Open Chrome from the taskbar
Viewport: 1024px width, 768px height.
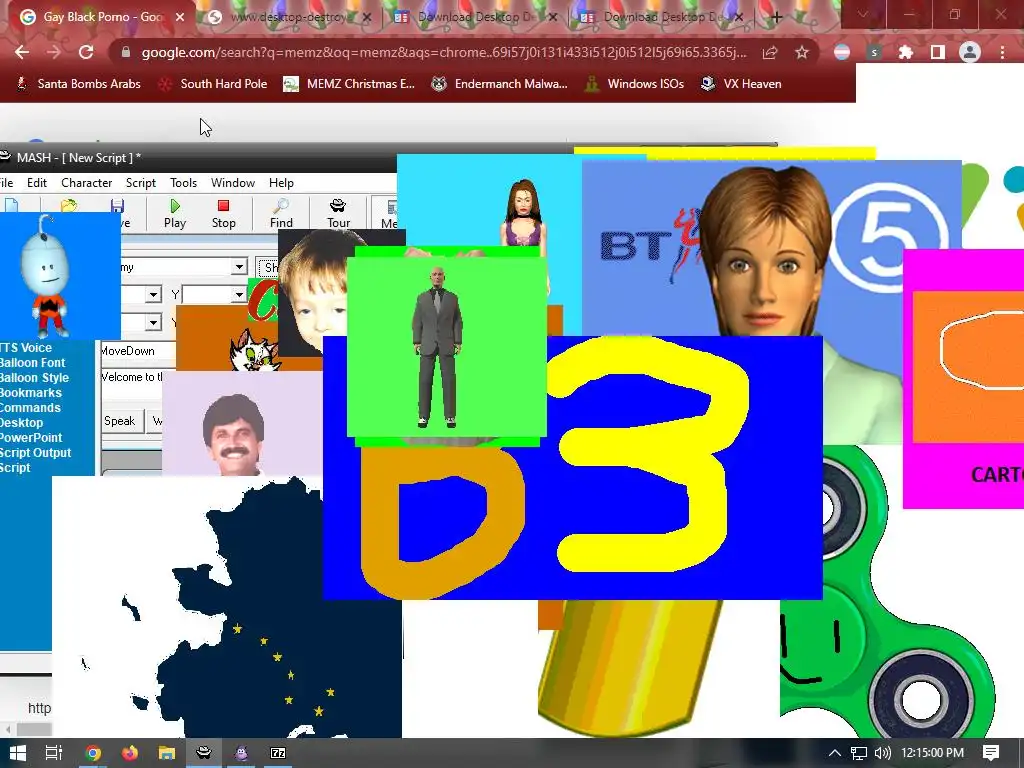[93, 753]
